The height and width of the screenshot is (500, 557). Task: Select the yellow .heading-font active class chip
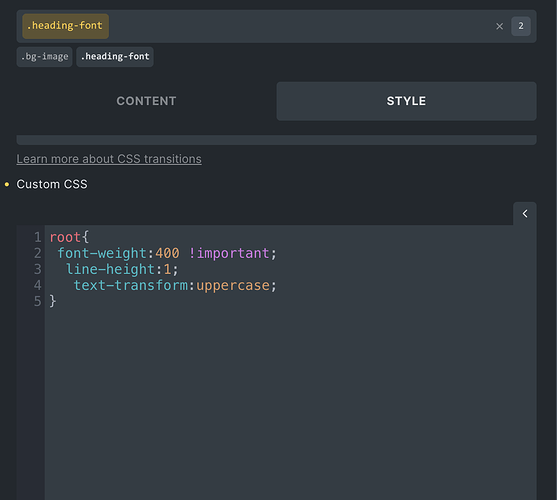point(65,26)
